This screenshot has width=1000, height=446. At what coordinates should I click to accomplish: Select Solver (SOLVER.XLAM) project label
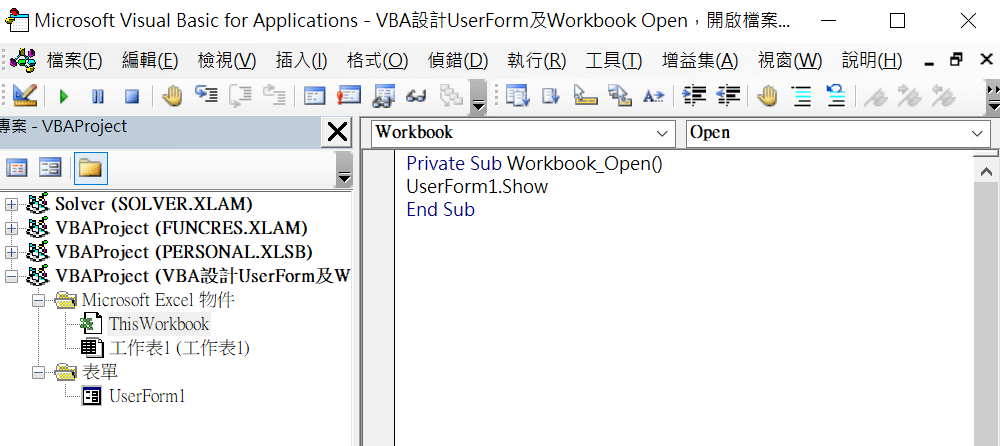coord(154,204)
